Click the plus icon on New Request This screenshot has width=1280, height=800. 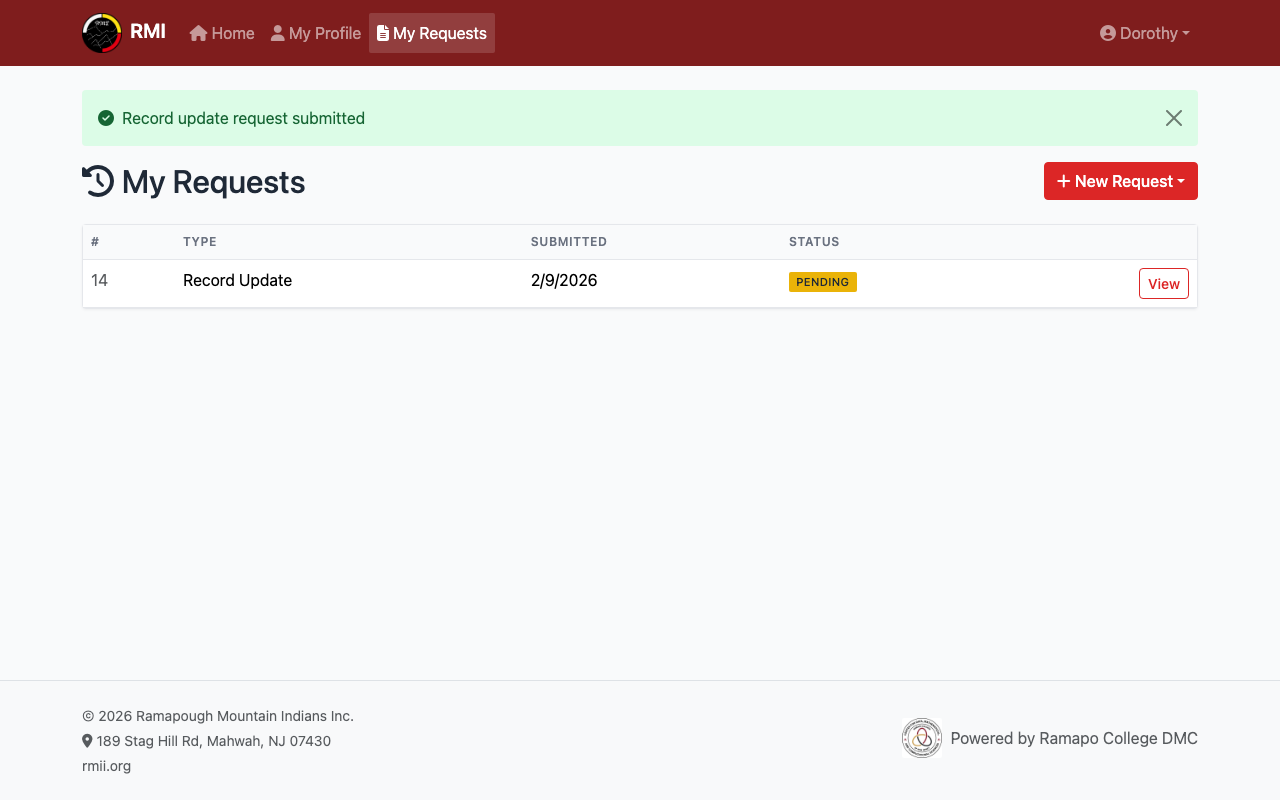point(1066,181)
